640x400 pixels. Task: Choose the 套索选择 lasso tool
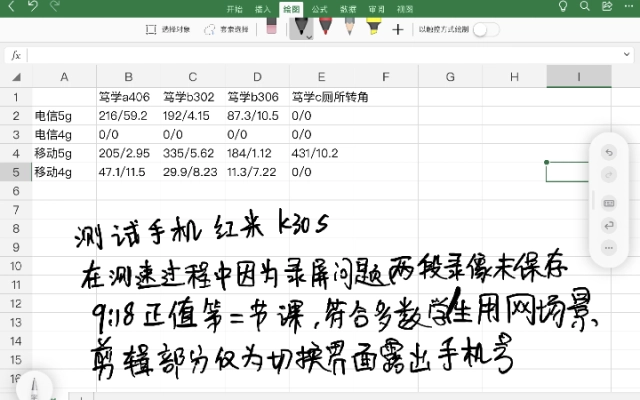coord(227,29)
